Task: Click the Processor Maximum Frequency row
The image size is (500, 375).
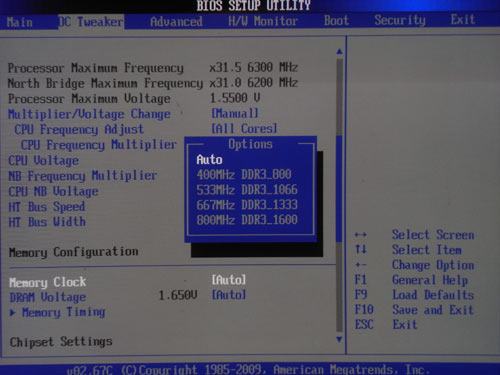Action: tap(153, 68)
